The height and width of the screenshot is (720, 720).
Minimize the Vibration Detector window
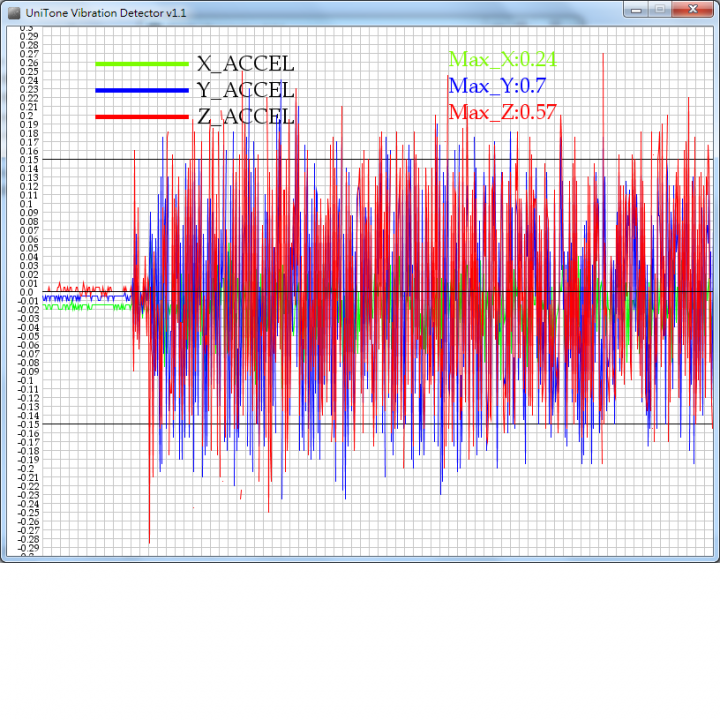[x=636, y=10]
